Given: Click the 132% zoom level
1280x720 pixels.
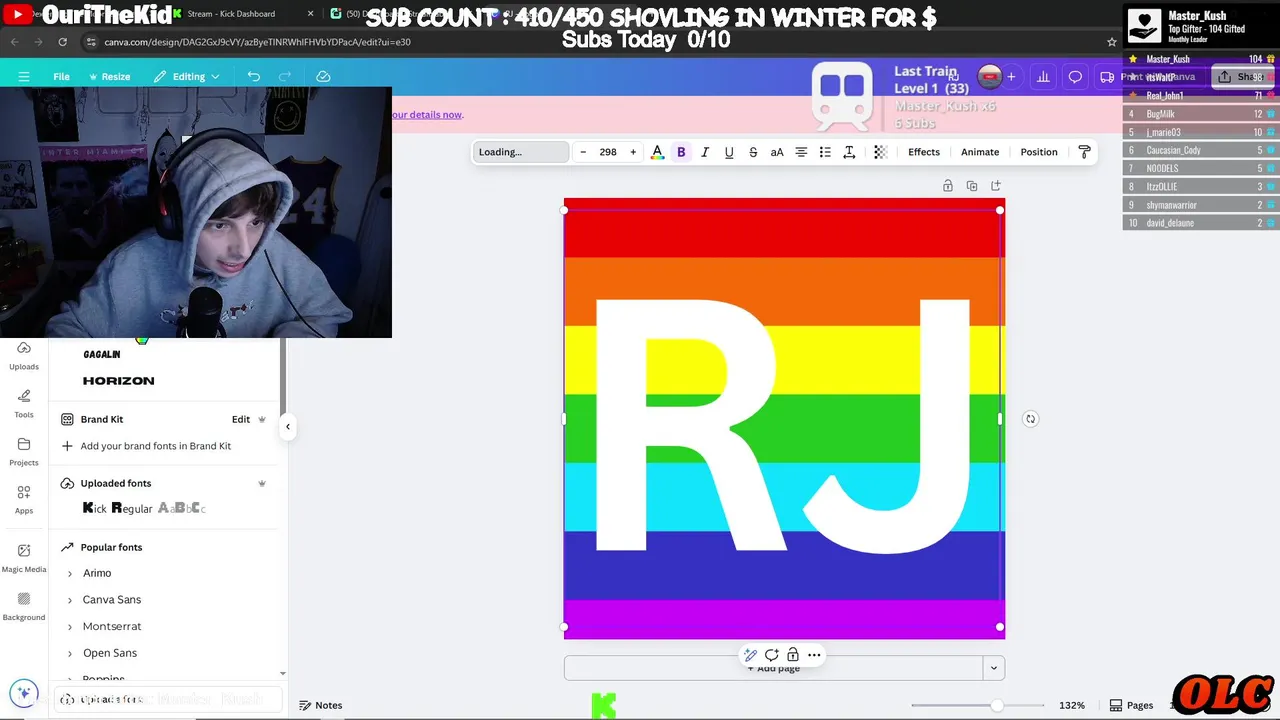Looking at the screenshot, I should tap(1072, 705).
